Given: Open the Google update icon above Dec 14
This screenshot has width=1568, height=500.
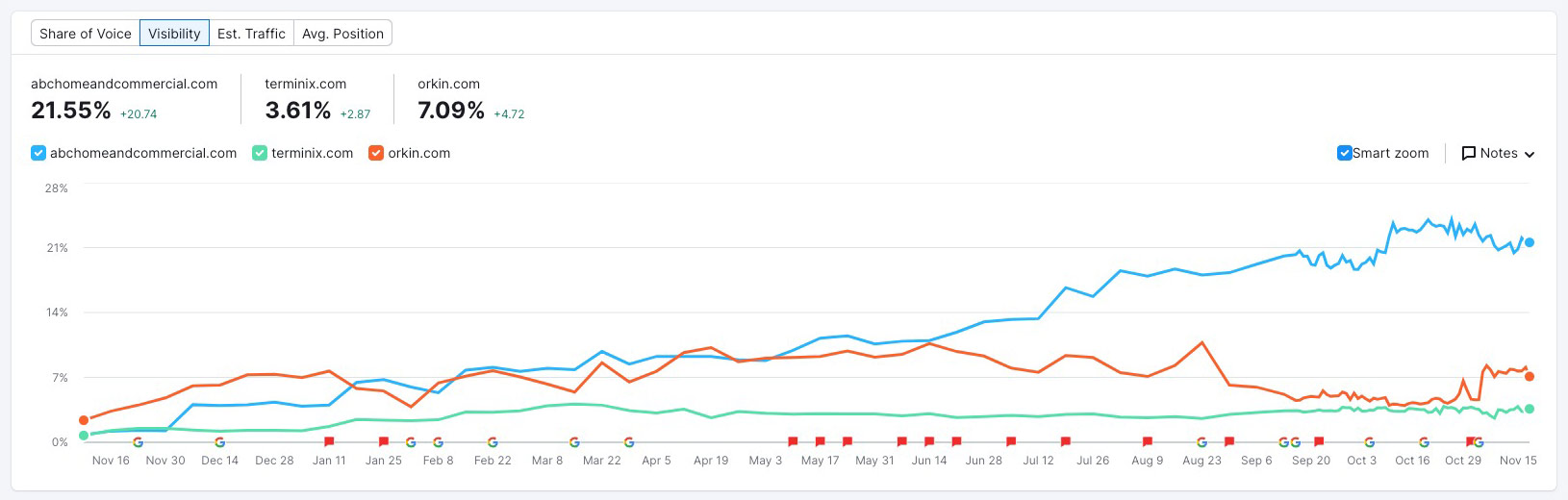Looking at the screenshot, I should (220, 442).
